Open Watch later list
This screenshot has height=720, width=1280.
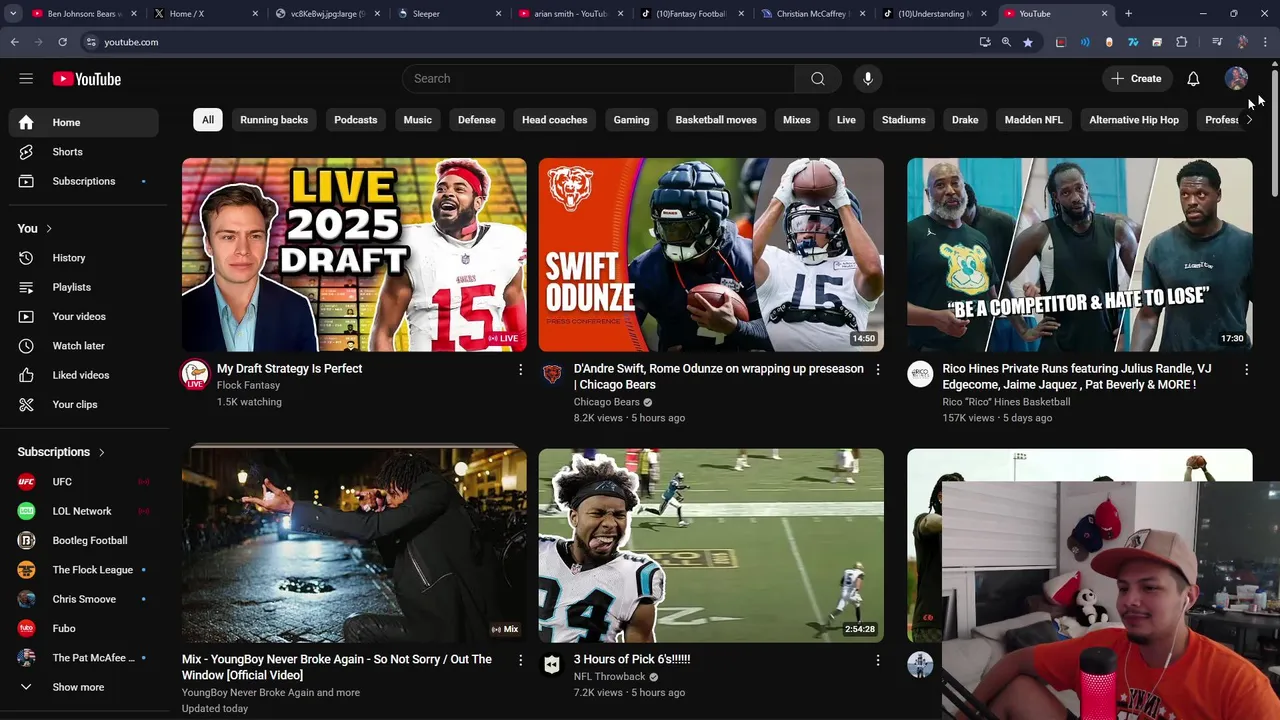coord(84,346)
